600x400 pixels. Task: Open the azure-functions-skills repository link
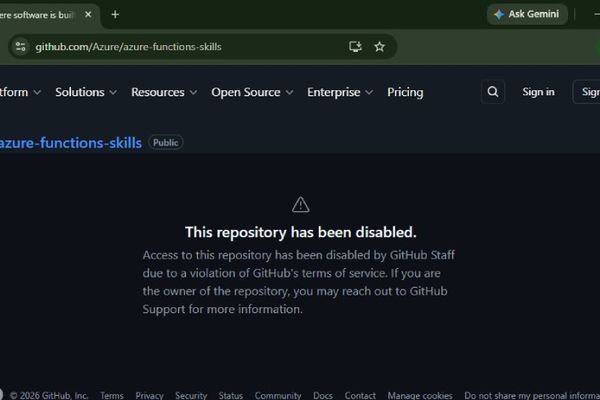(x=70, y=143)
